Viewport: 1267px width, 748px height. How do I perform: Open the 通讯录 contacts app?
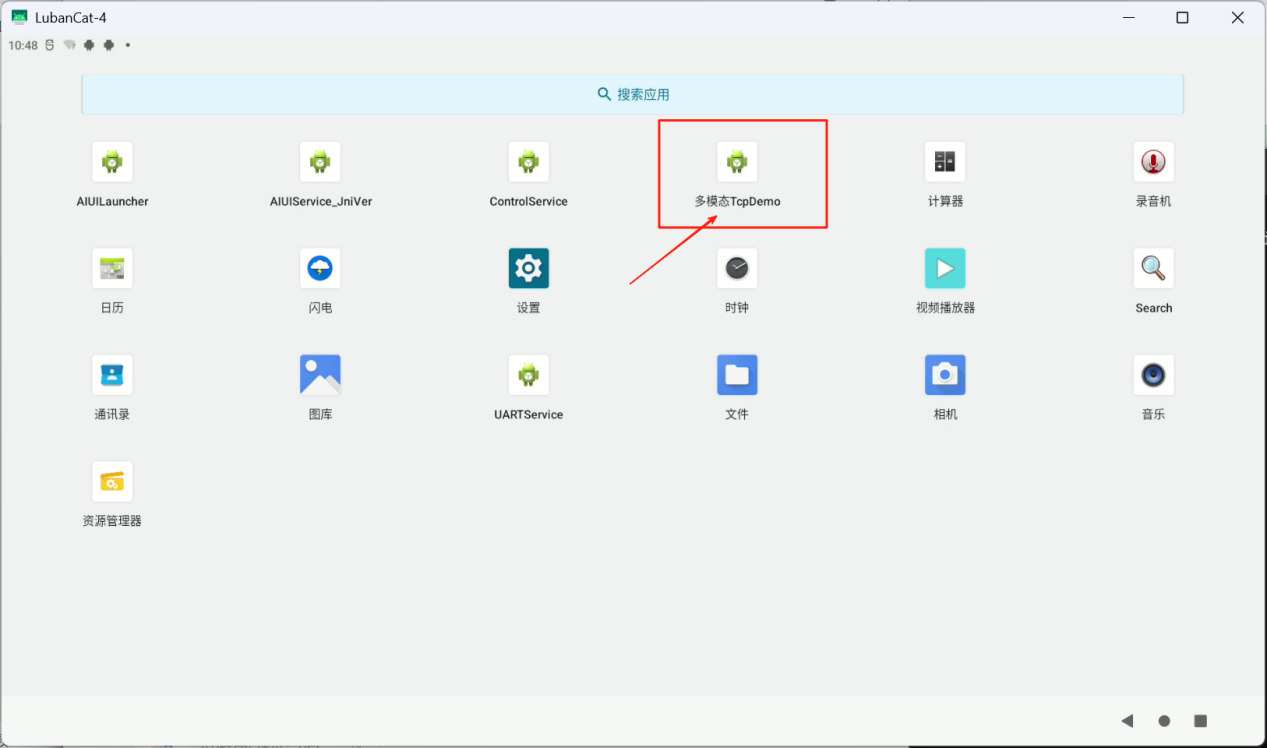112,375
